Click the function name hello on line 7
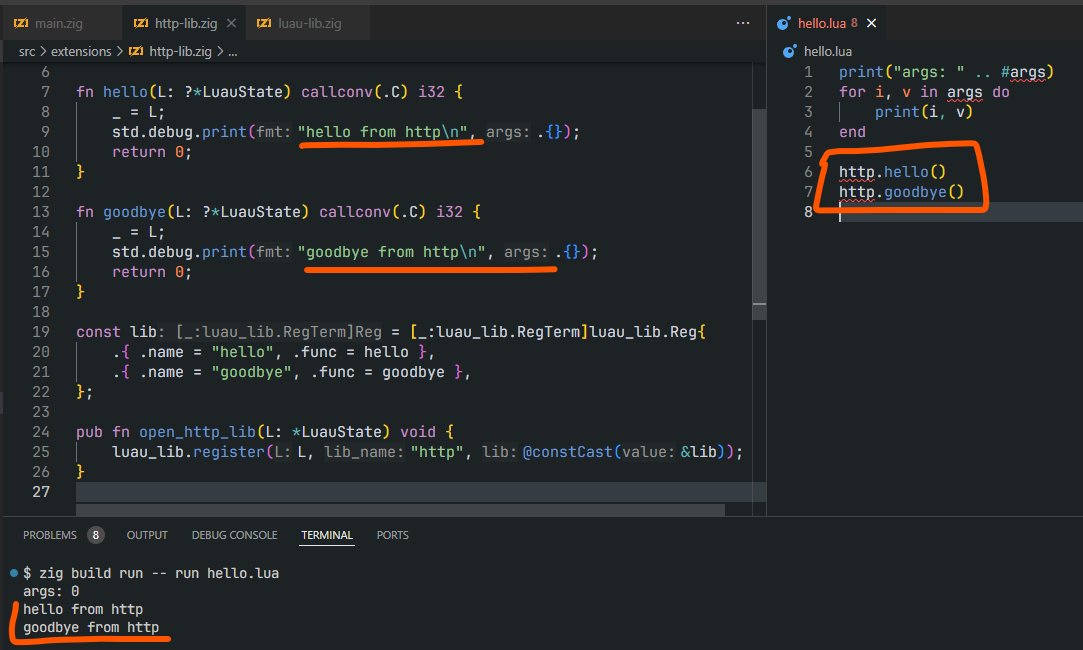The width and height of the screenshot is (1083, 650). pyautogui.click(x=125, y=92)
